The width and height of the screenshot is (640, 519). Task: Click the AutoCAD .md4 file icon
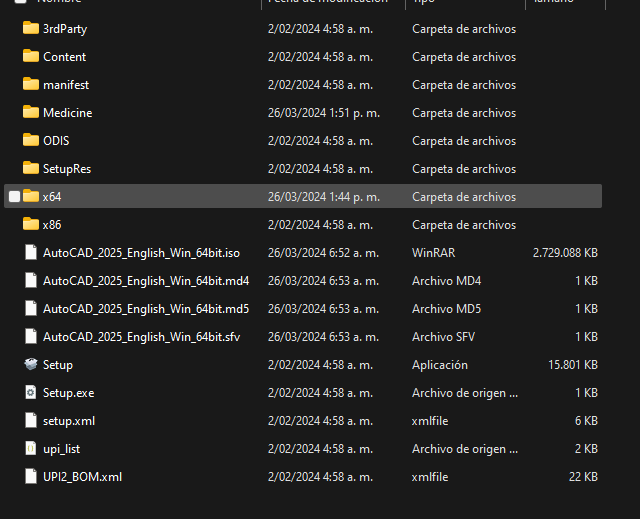point(31,280)
